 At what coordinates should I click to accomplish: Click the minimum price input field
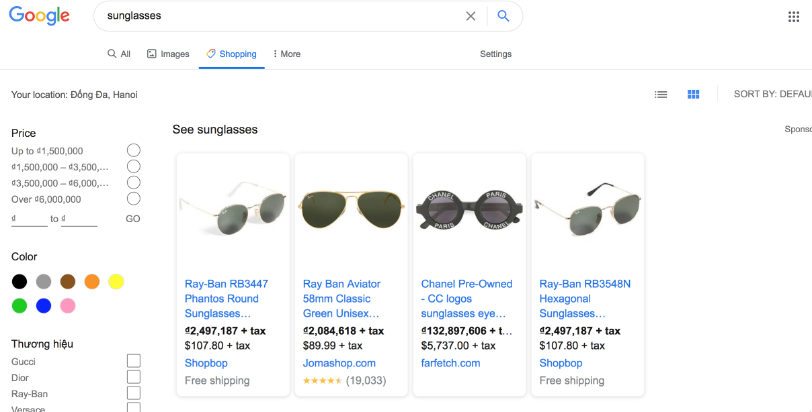(x=30, y=219)
